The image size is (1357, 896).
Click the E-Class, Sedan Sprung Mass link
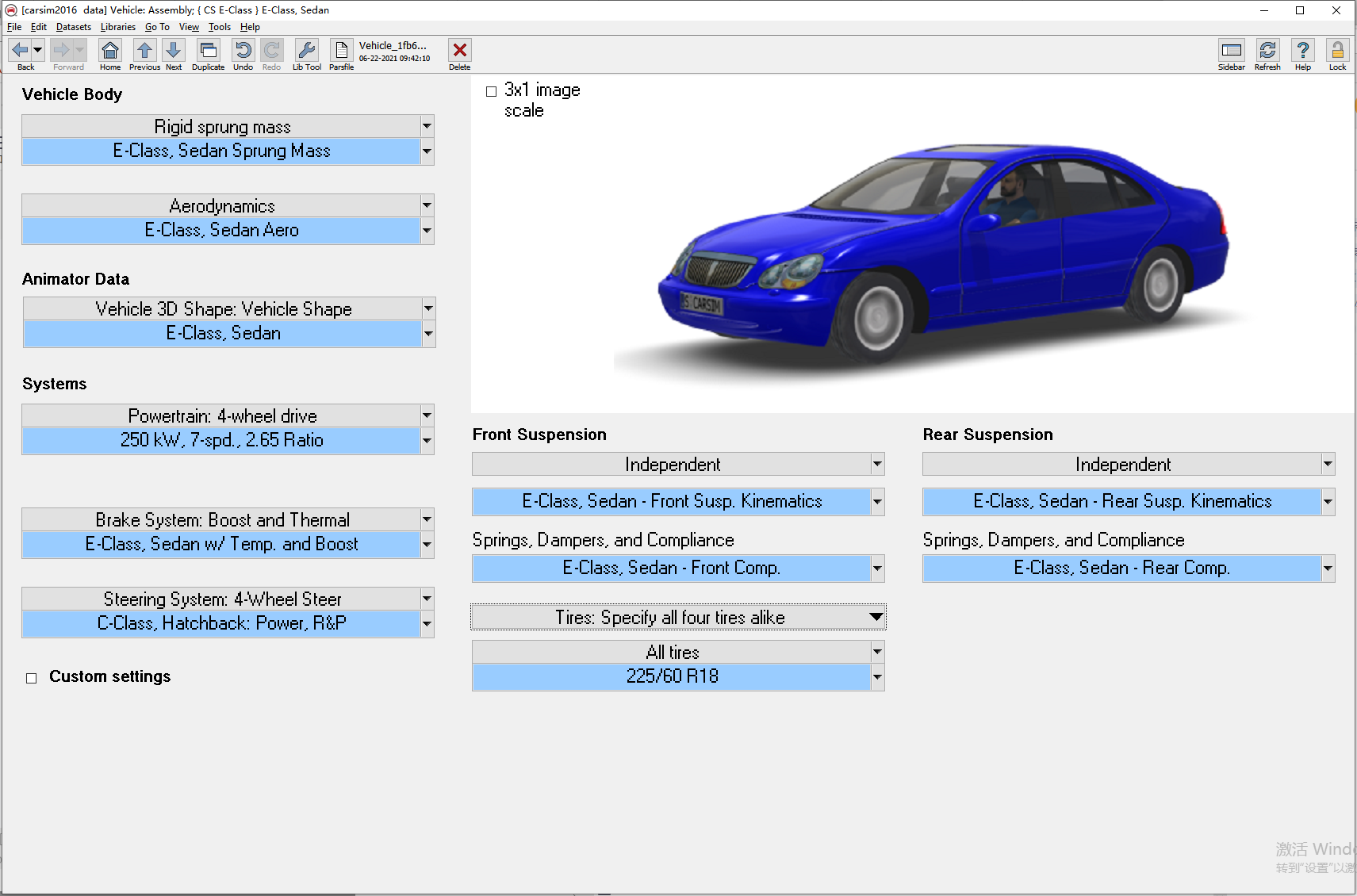pyautogui.click(x=221, y=151)
